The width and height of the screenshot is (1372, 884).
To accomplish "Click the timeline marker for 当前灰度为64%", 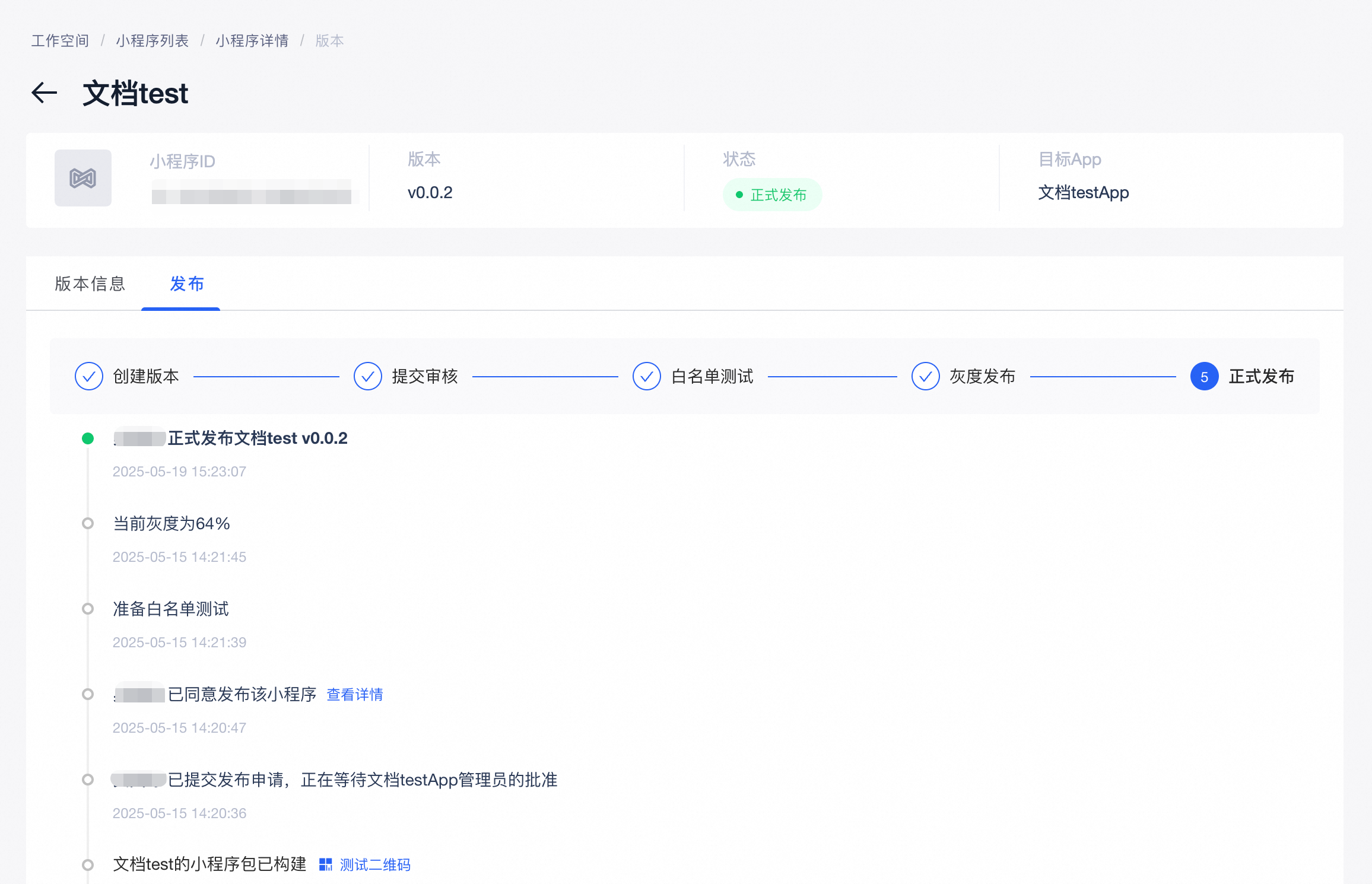I will (x=88, y=523).
